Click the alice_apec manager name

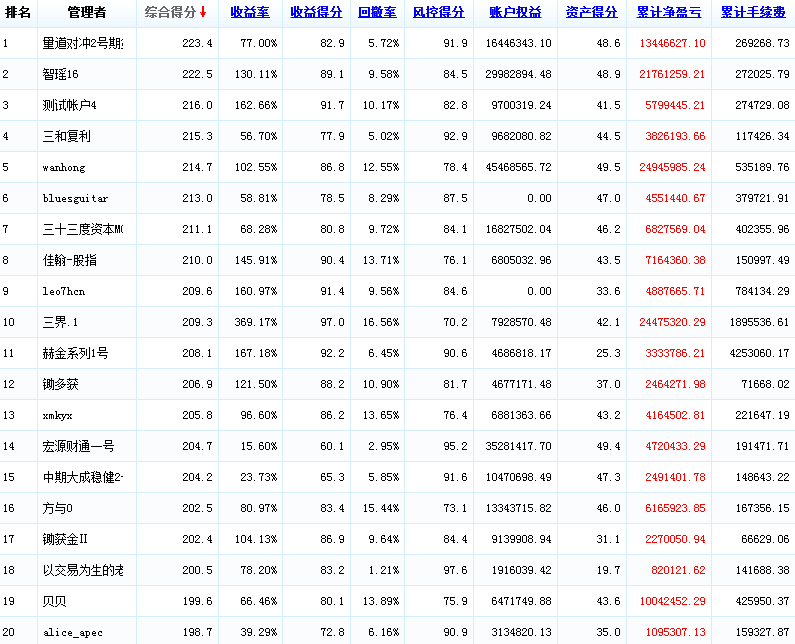tap(72, 633)
